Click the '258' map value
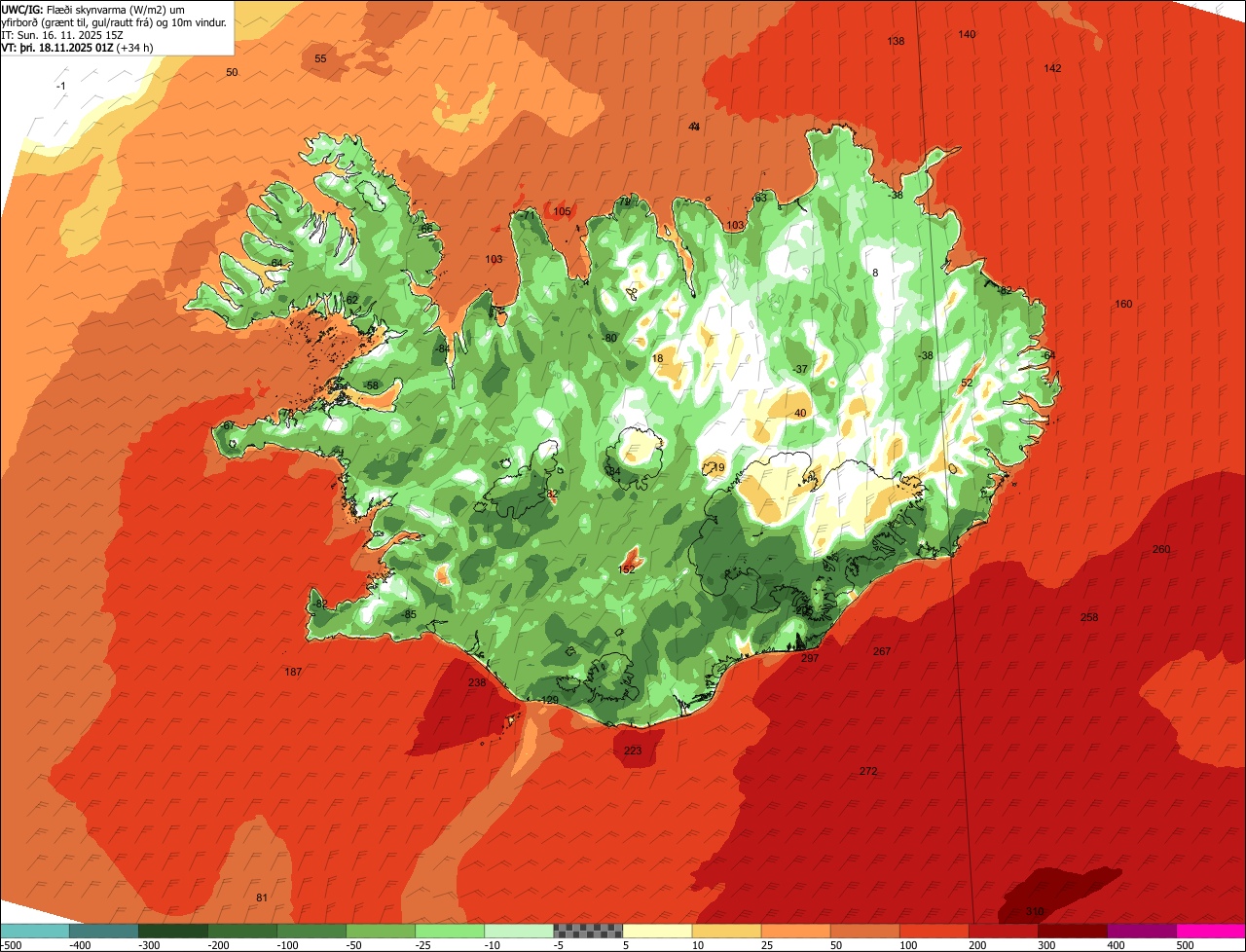This screenshot has height=952, width=1246. (x=1089, y=617)
